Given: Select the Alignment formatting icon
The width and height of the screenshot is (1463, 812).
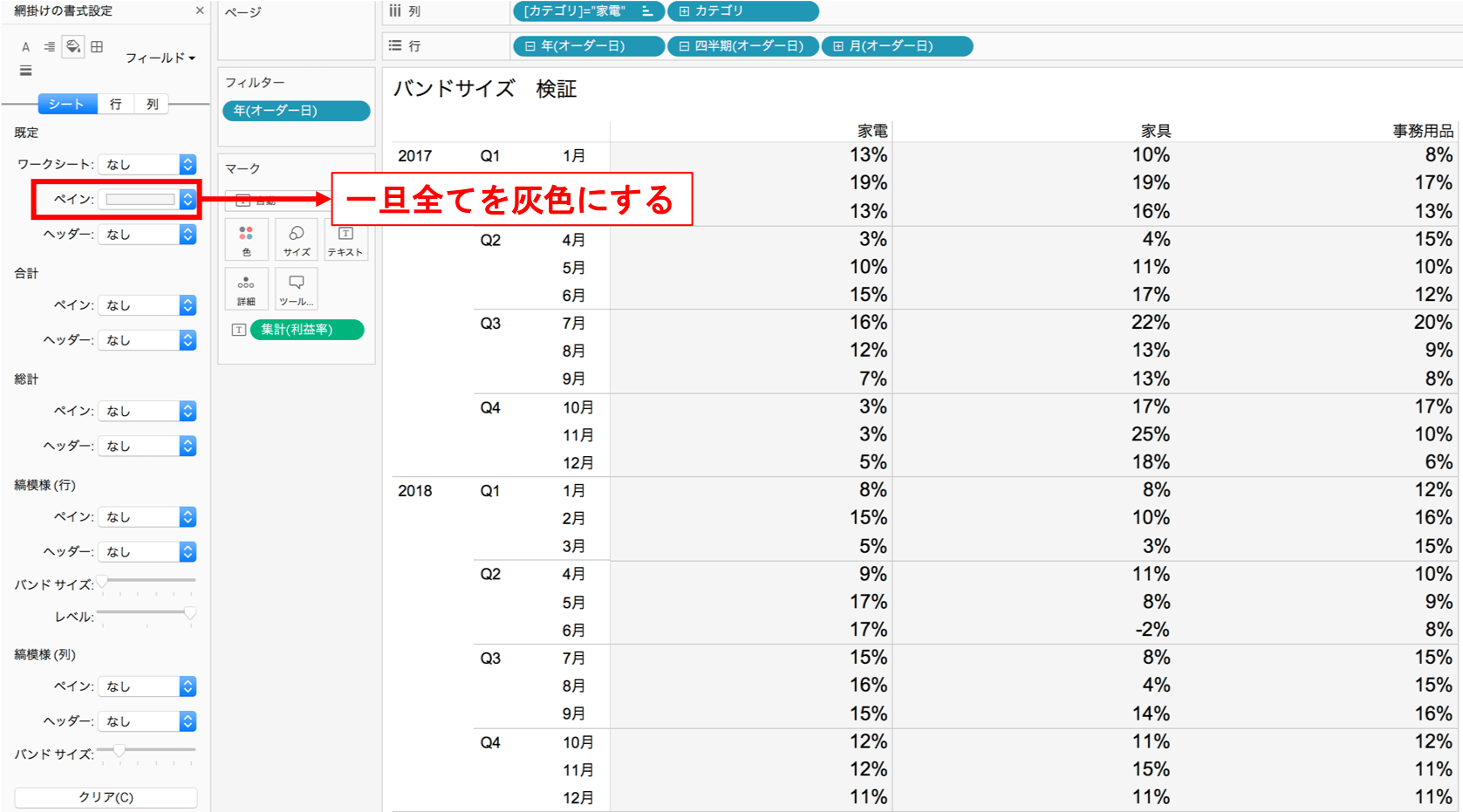Looking at the screenshot, I should 49,47.
